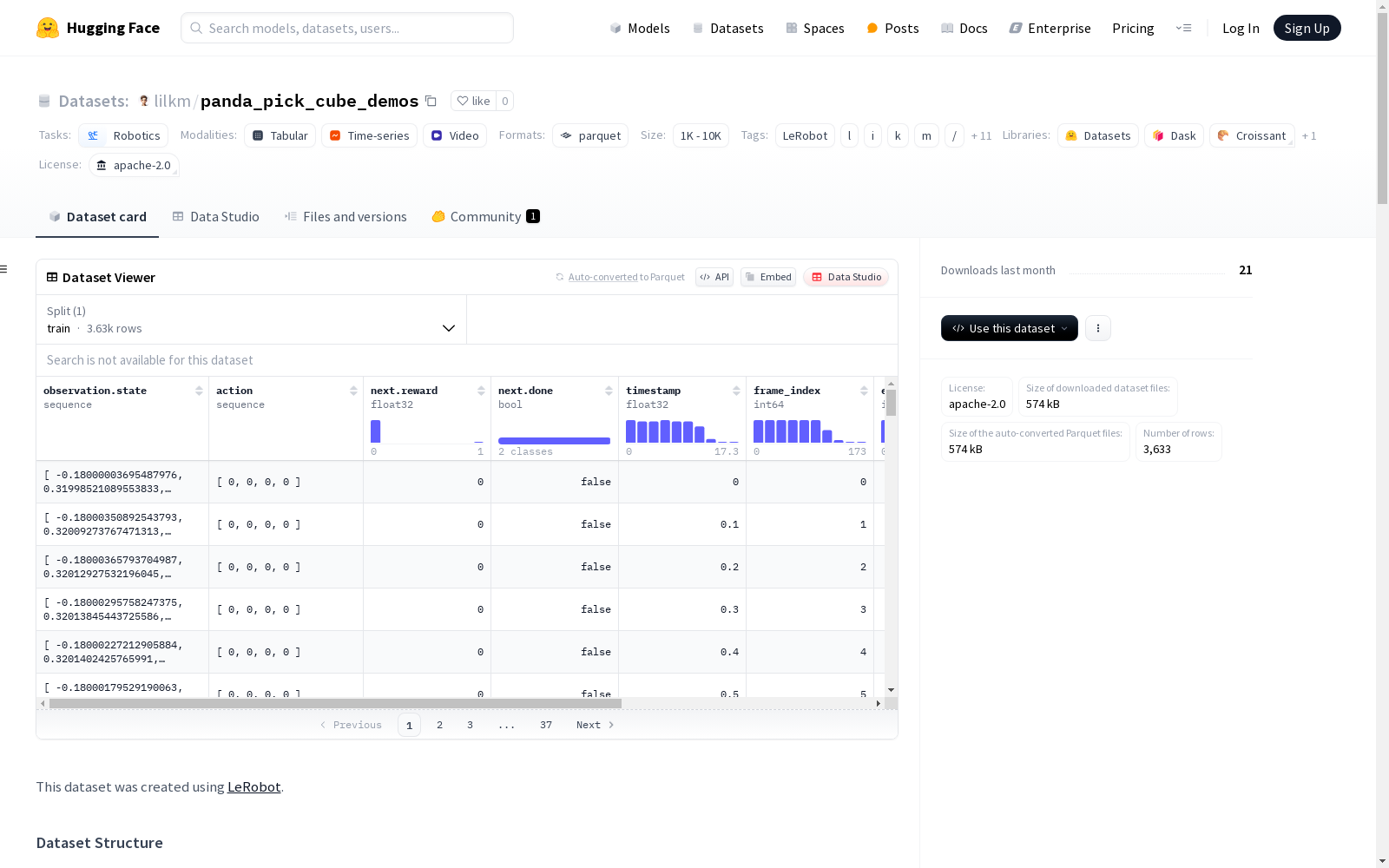Click the Hugging Face logo icon

point(48,28)
